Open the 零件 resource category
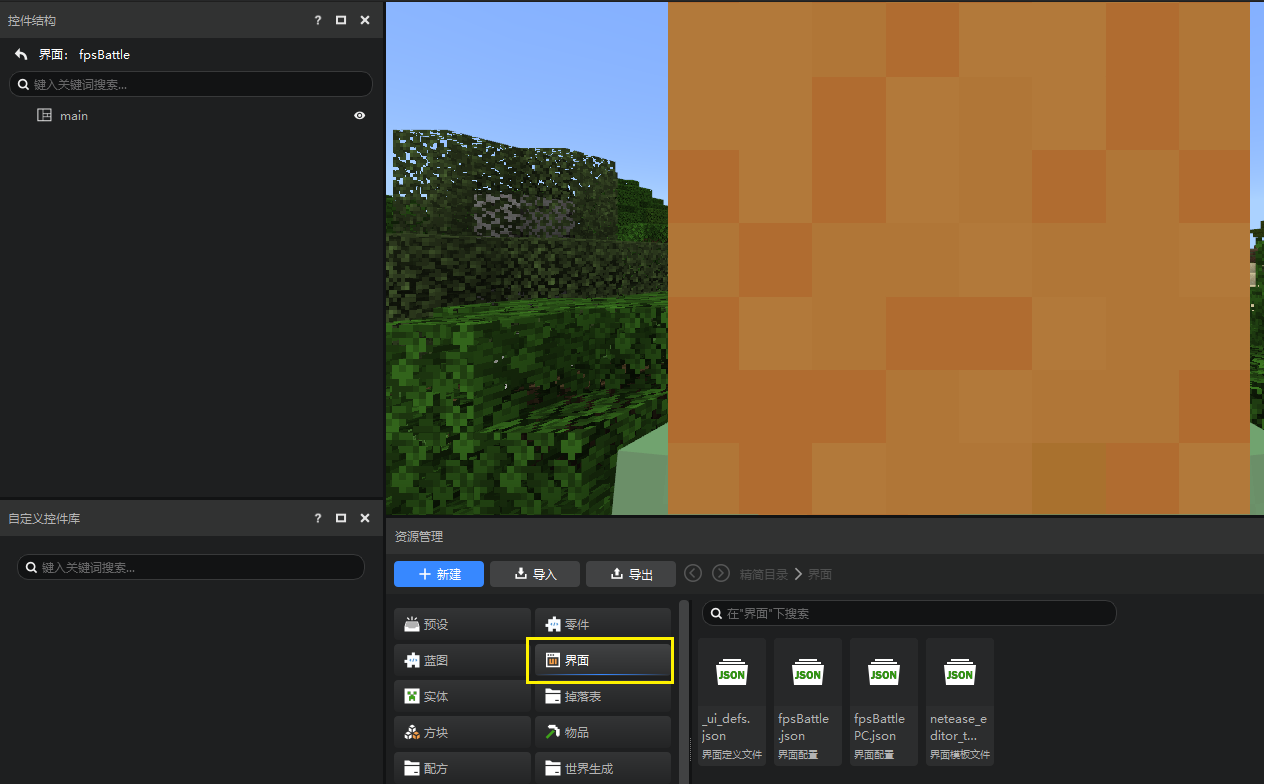Screen dimensions: 1264x784 coord(603,624)
